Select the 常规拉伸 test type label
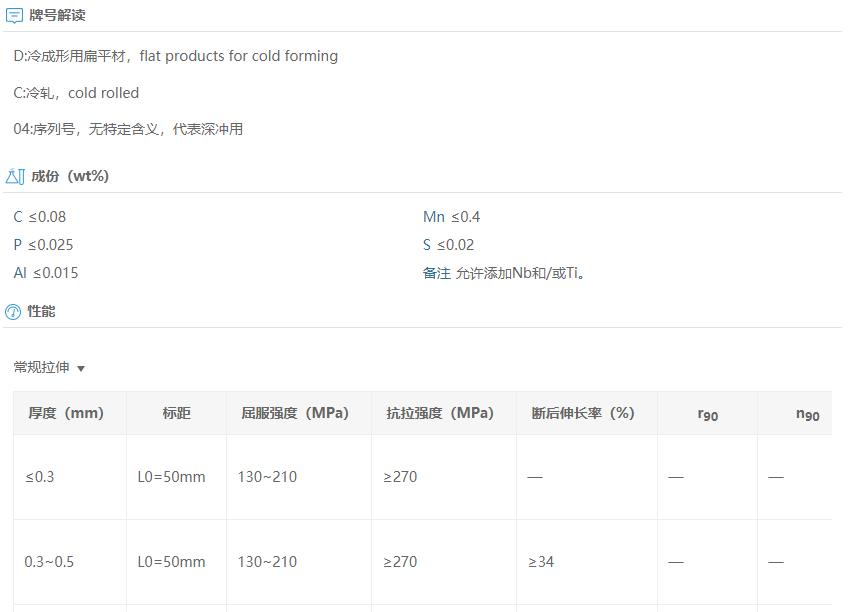Viewport: 864px width, 612px height. [x=41, y=367]
